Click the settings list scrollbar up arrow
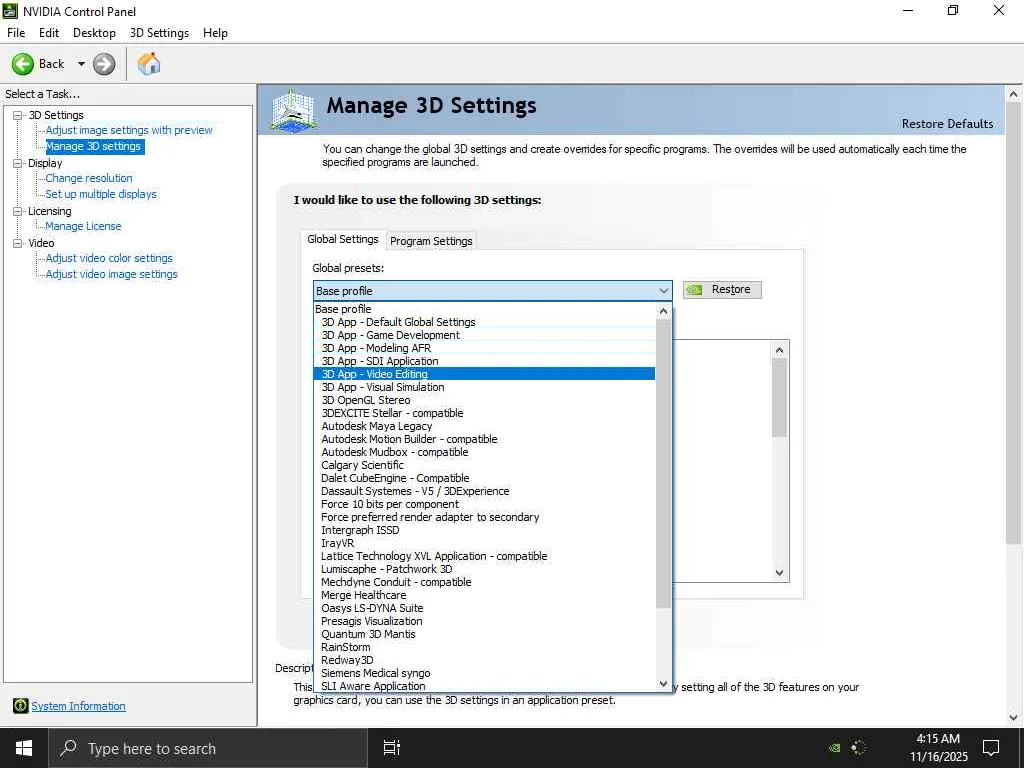The image size is (1024, 768). tap(779, 350)
